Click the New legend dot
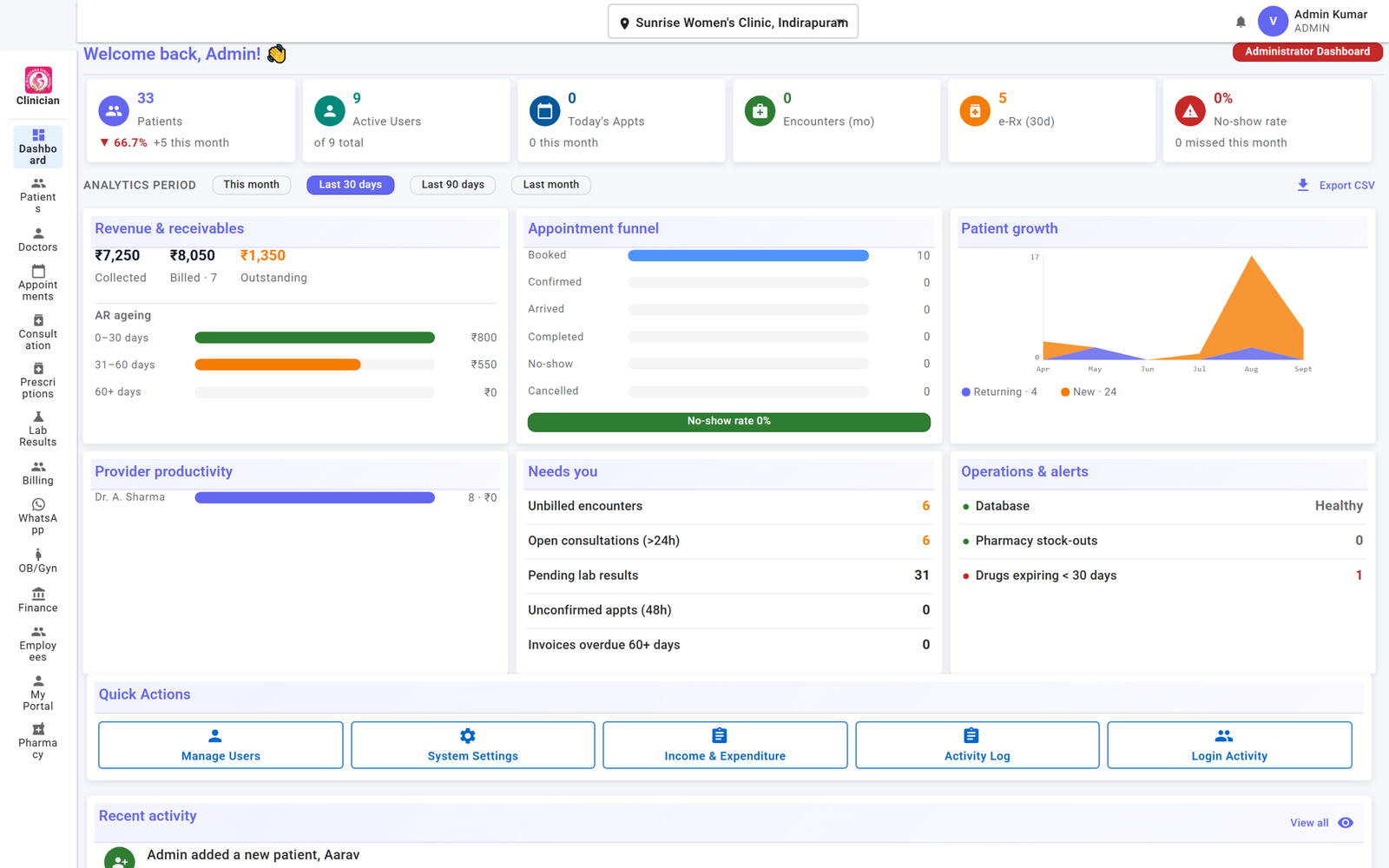This screenshot has height=868, width=1389. (x=1065, y=392)
